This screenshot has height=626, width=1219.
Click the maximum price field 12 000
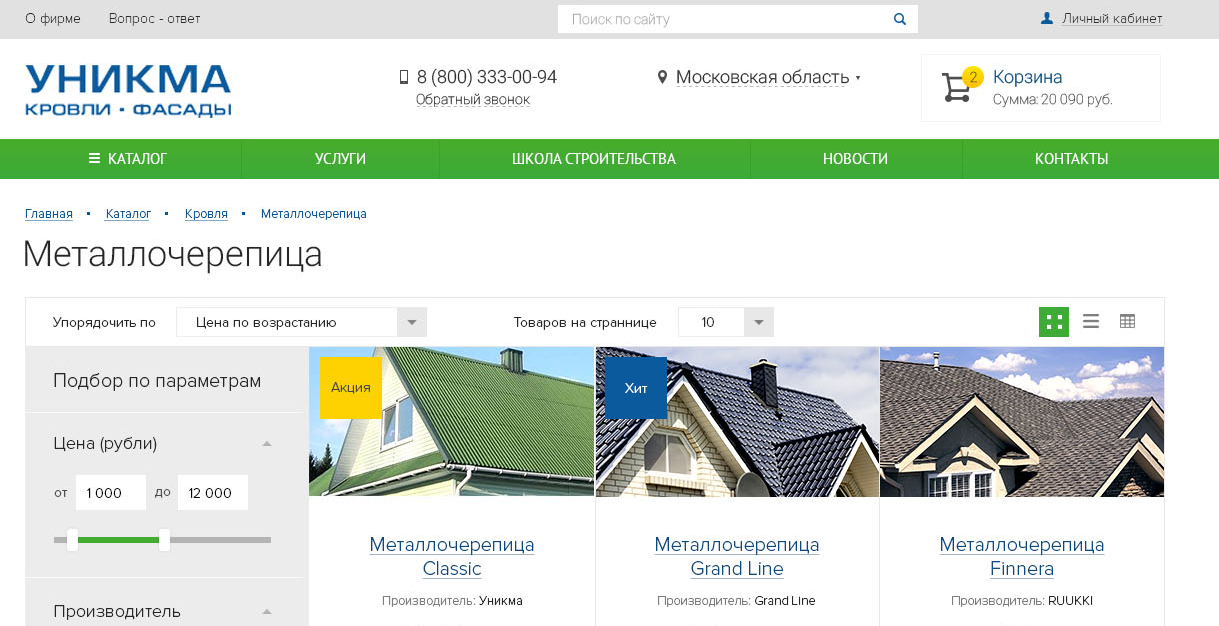pyautogui.click(x=213, y=493)
